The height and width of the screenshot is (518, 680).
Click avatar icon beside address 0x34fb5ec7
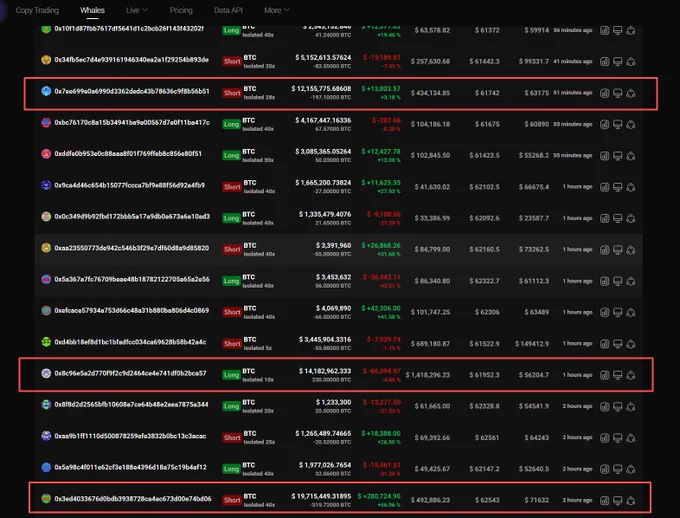(46, 60)
